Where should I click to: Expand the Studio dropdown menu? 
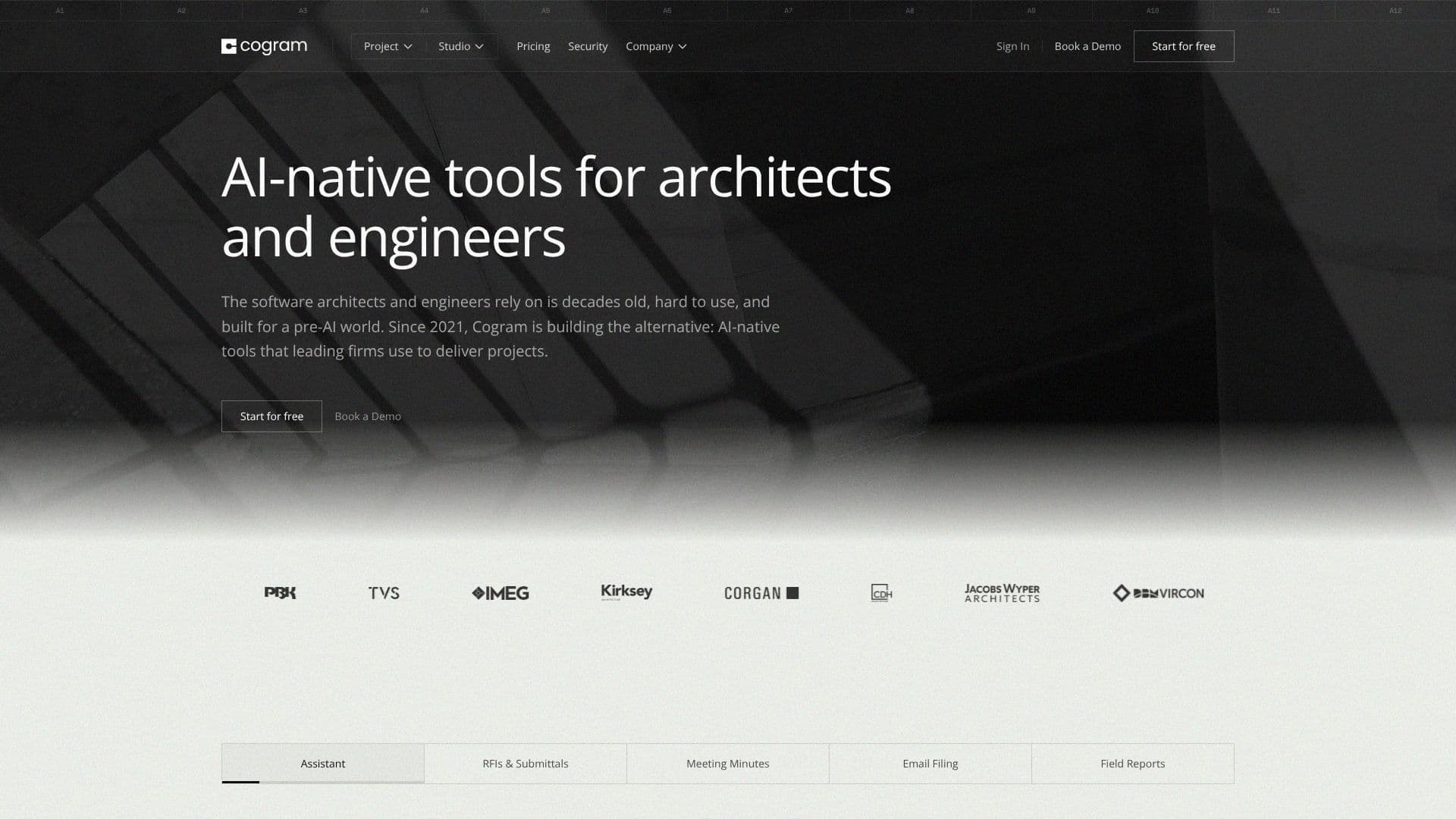coord(461,46)
